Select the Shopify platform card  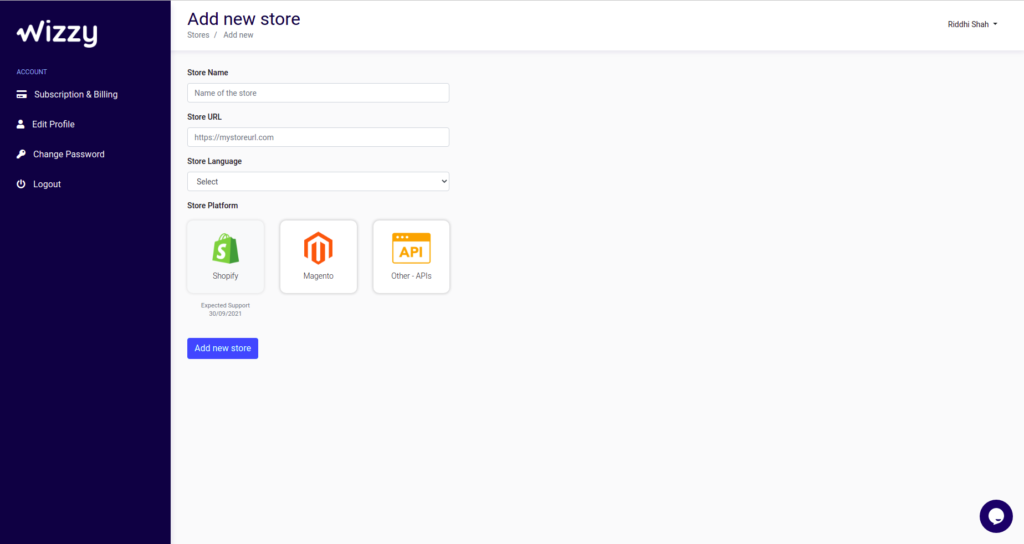[x=225, y=257]
